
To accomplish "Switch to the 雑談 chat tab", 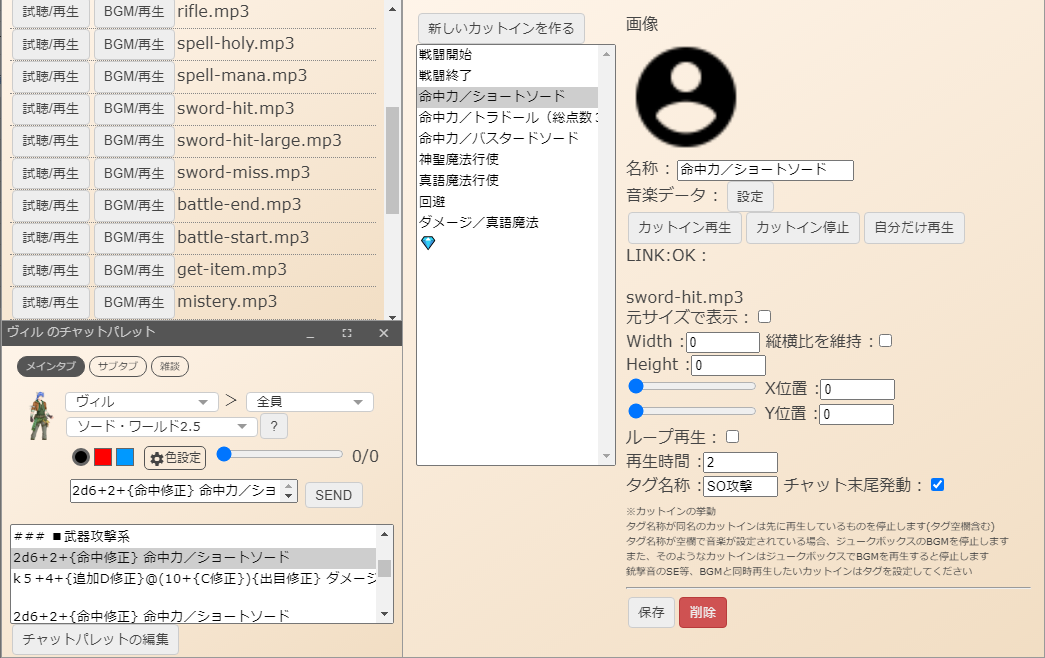I will pos(170,367).
